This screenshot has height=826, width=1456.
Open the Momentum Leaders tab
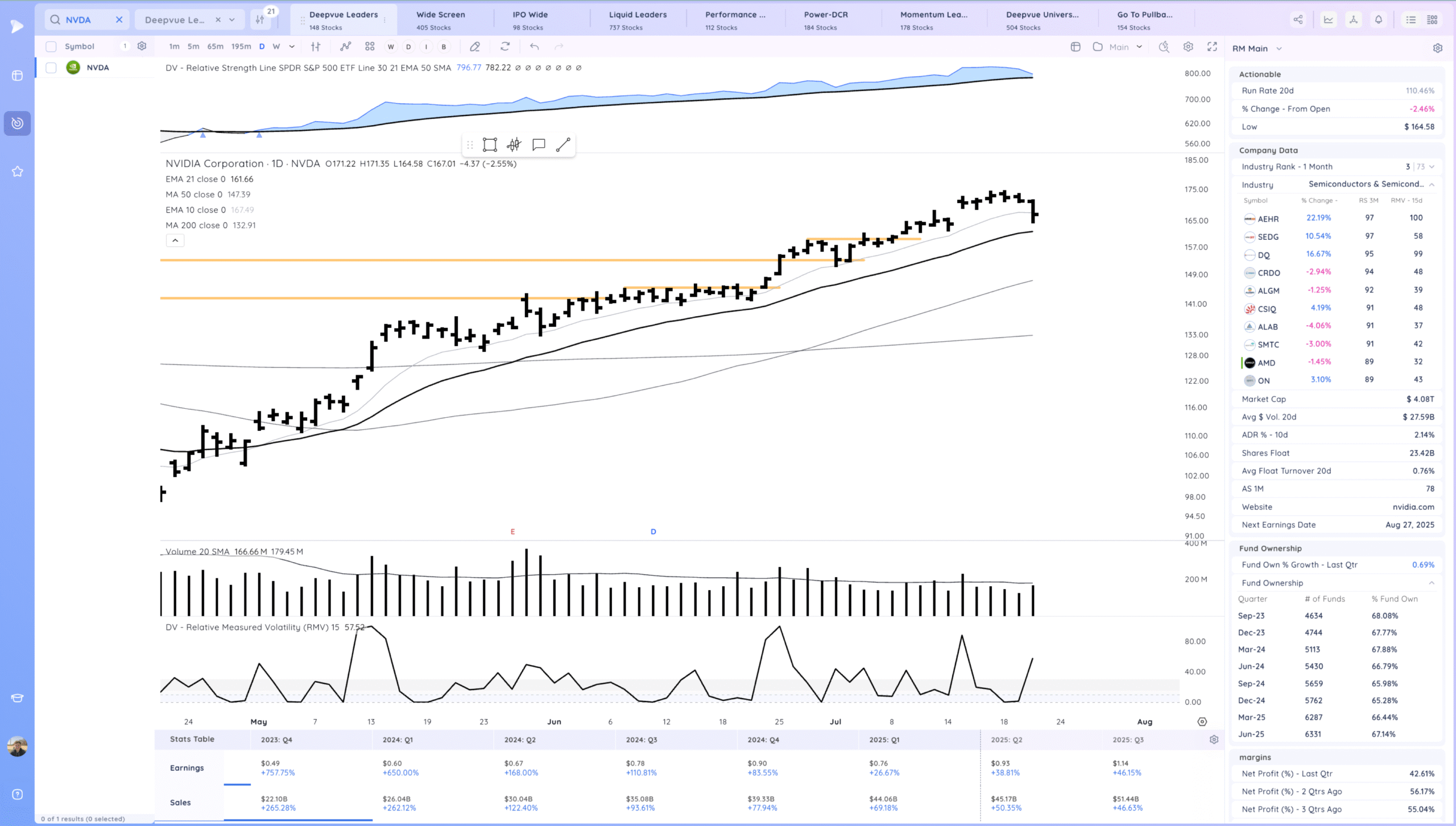(x=933, y=20)
